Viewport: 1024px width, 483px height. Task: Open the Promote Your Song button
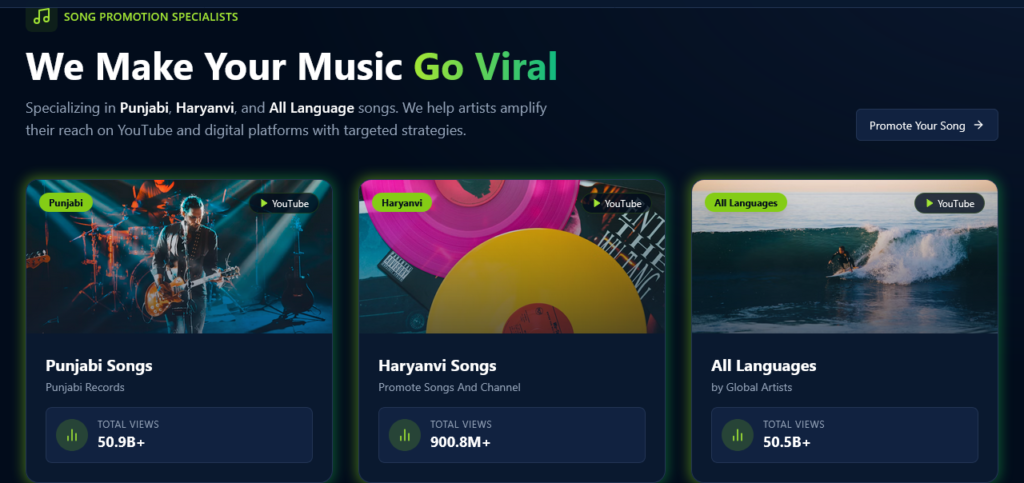coord(927,125)
